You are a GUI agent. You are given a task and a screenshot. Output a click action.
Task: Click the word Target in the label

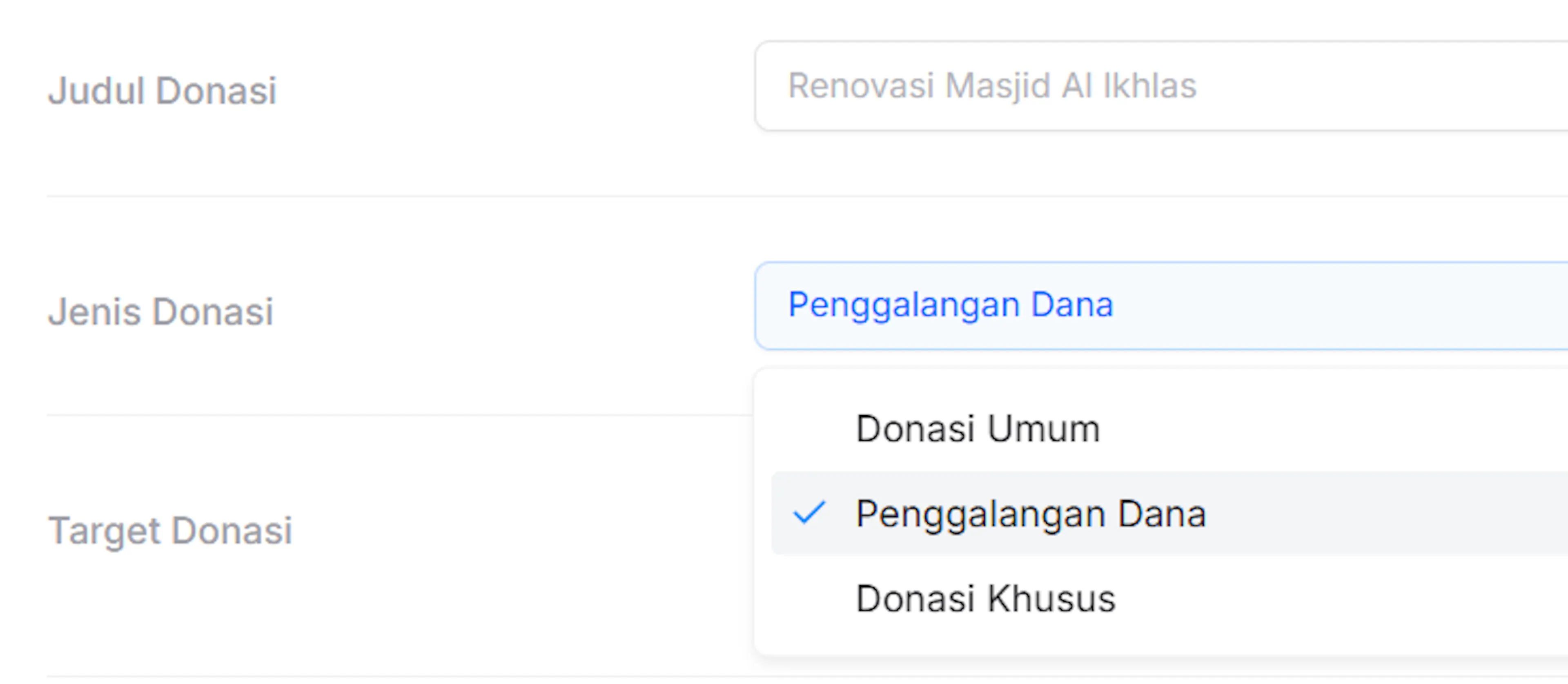104,531
